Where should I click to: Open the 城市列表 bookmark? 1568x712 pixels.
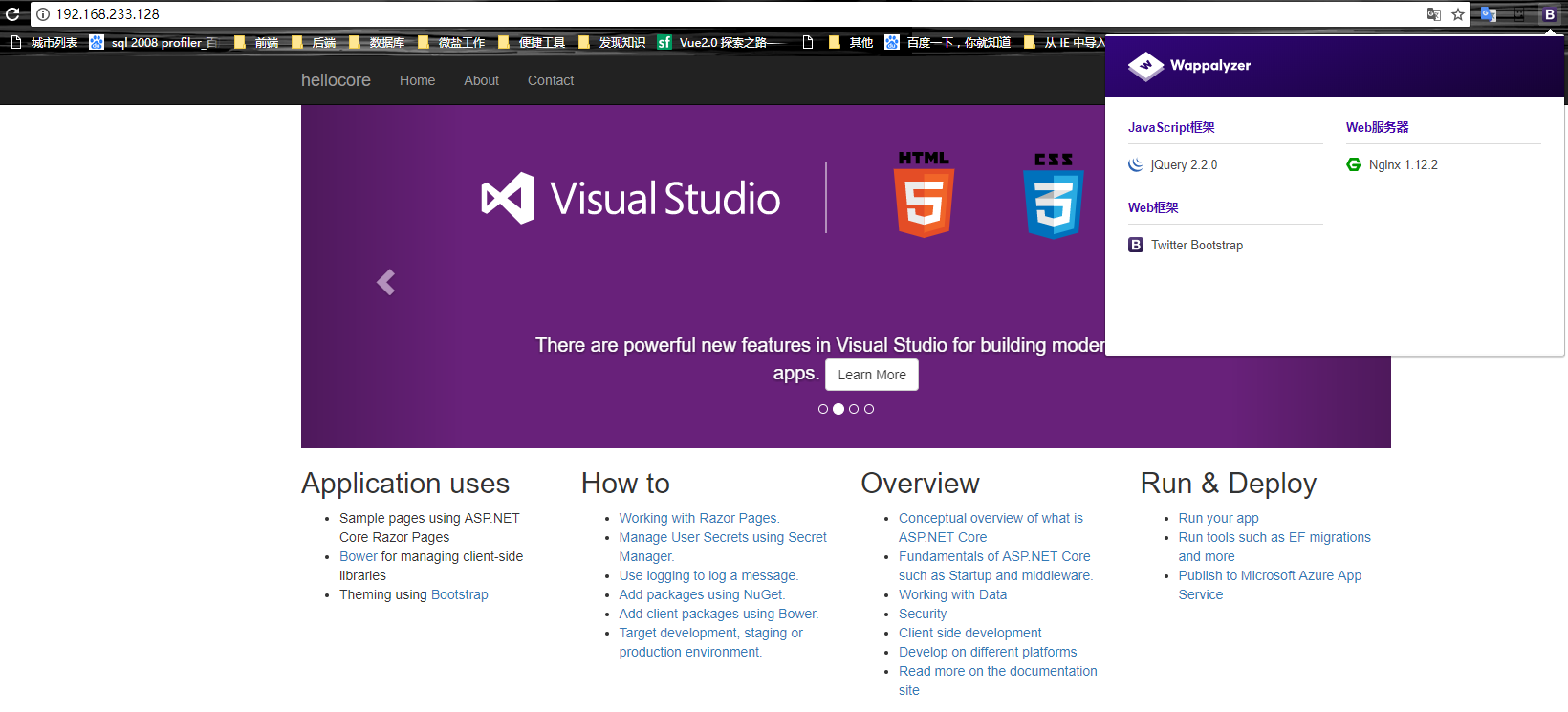coord(44,42)
